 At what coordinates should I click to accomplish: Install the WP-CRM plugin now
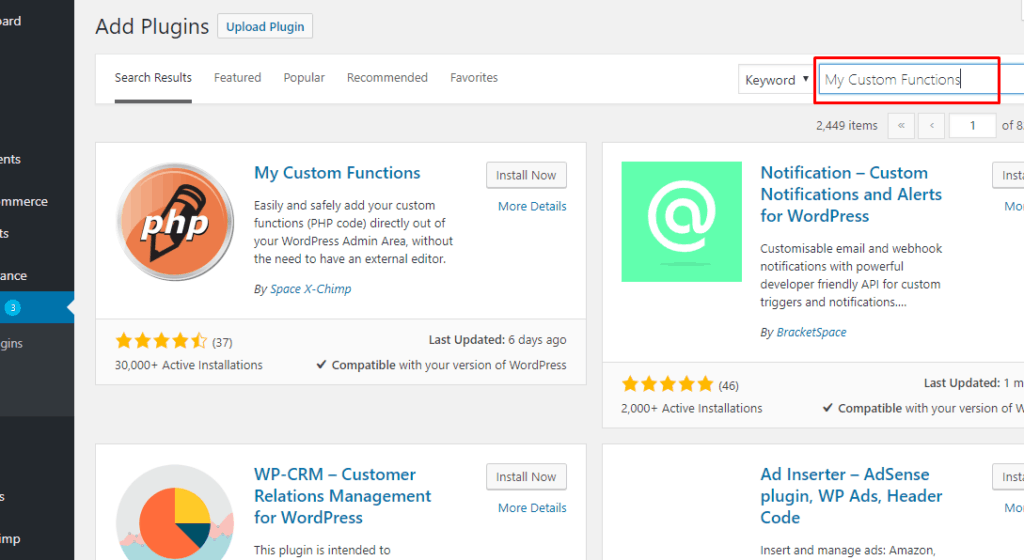tap(526, 477)
